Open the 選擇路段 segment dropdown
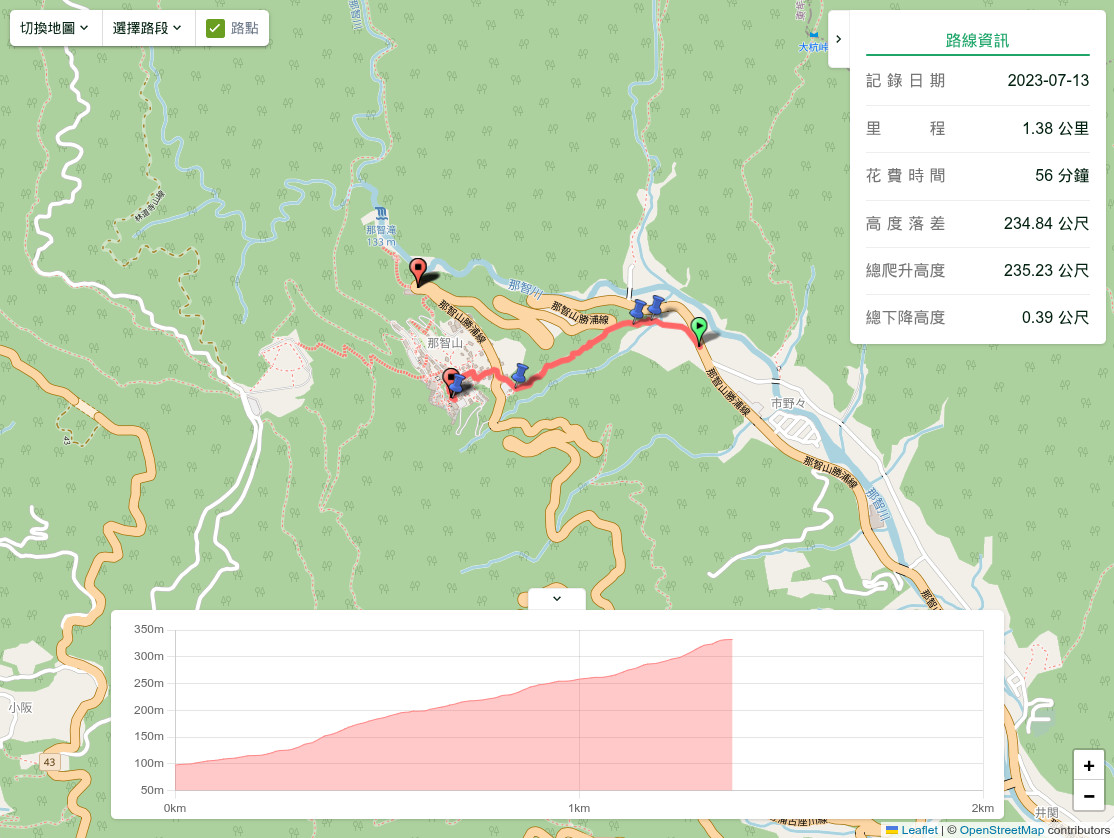The image size is (1114, 838). click(x=147, y=28)
